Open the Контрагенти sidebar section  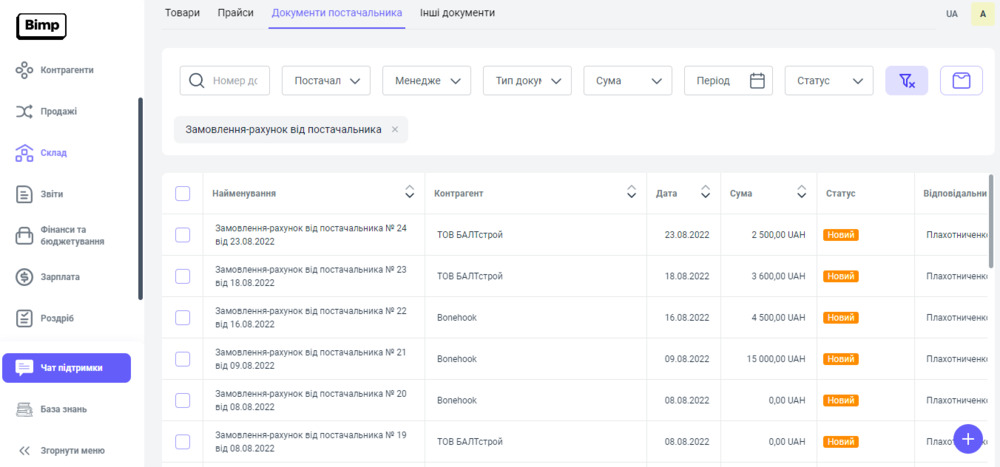pyautogui.click(x=67, y=70)
